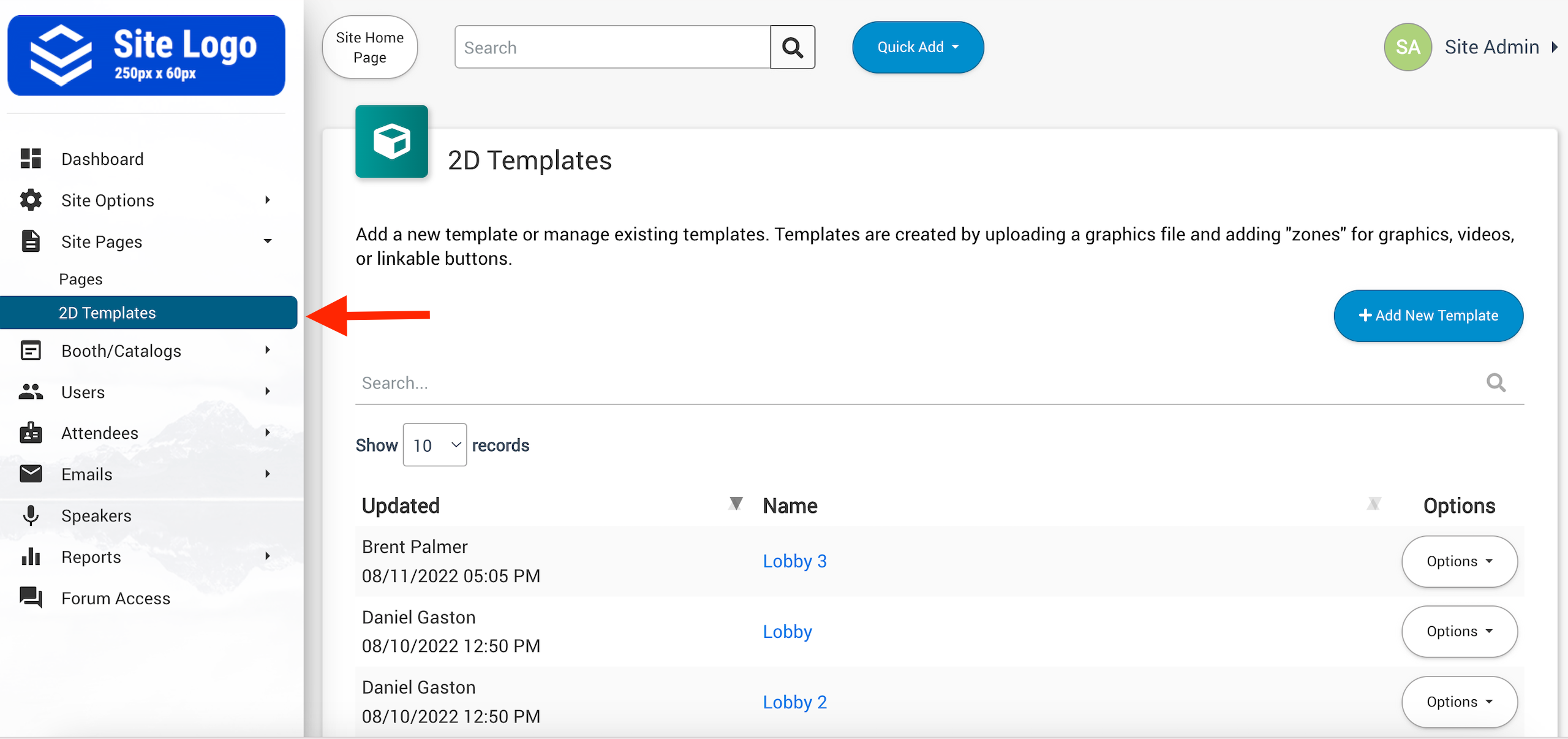Screen dimensions: 1568x739
Task: Expand the Booth/Catalogs submenu arrow
Action: [x=268, y=350]
